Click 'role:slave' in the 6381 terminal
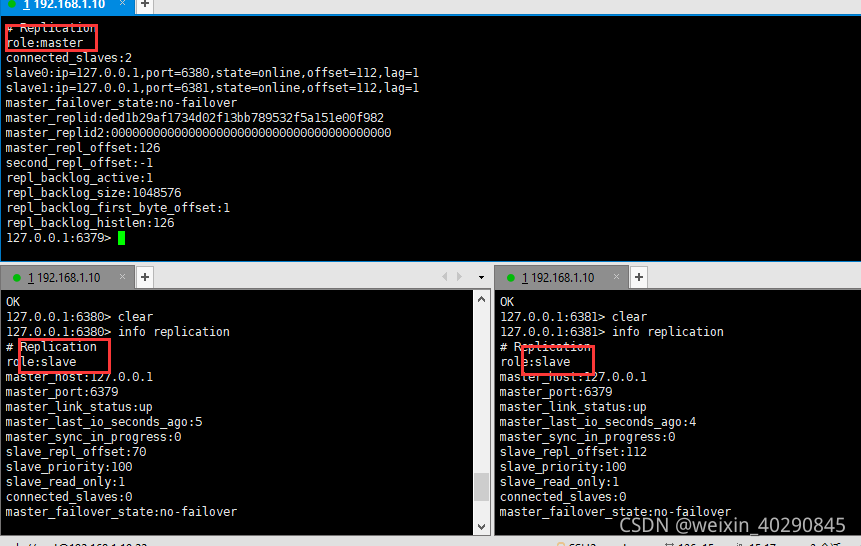The width and height of the screenshot is (861, 546). [535, 362]
